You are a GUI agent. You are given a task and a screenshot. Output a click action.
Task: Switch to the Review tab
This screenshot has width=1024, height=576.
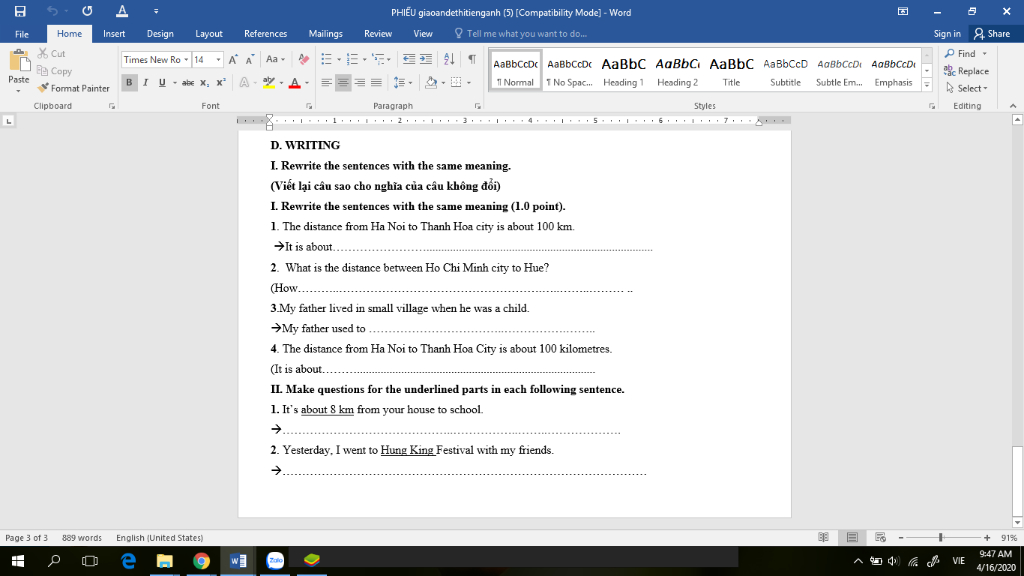coord(377,34)
